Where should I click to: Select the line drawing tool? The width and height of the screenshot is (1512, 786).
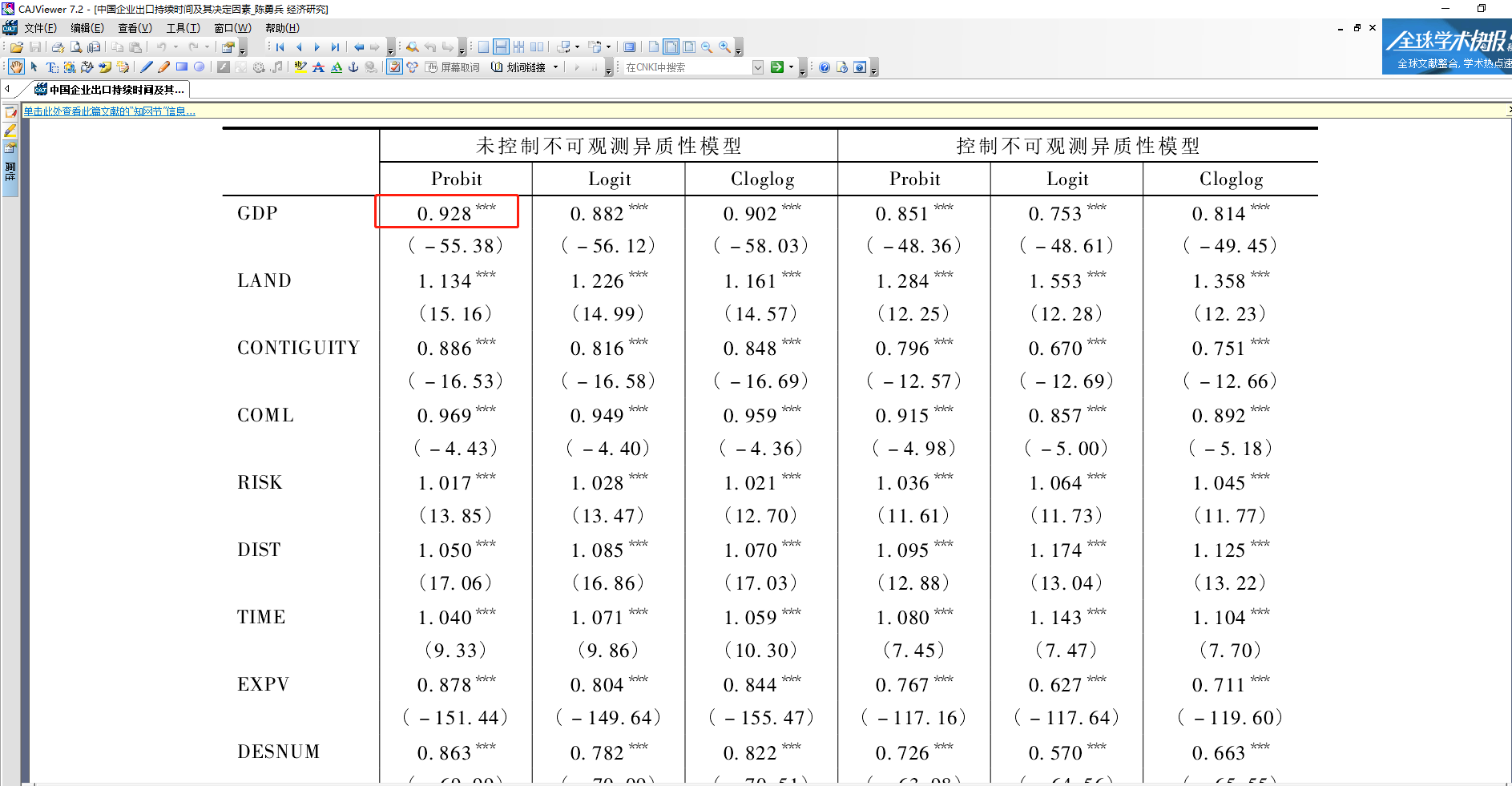pyautogui.click(x=147, y=67)
